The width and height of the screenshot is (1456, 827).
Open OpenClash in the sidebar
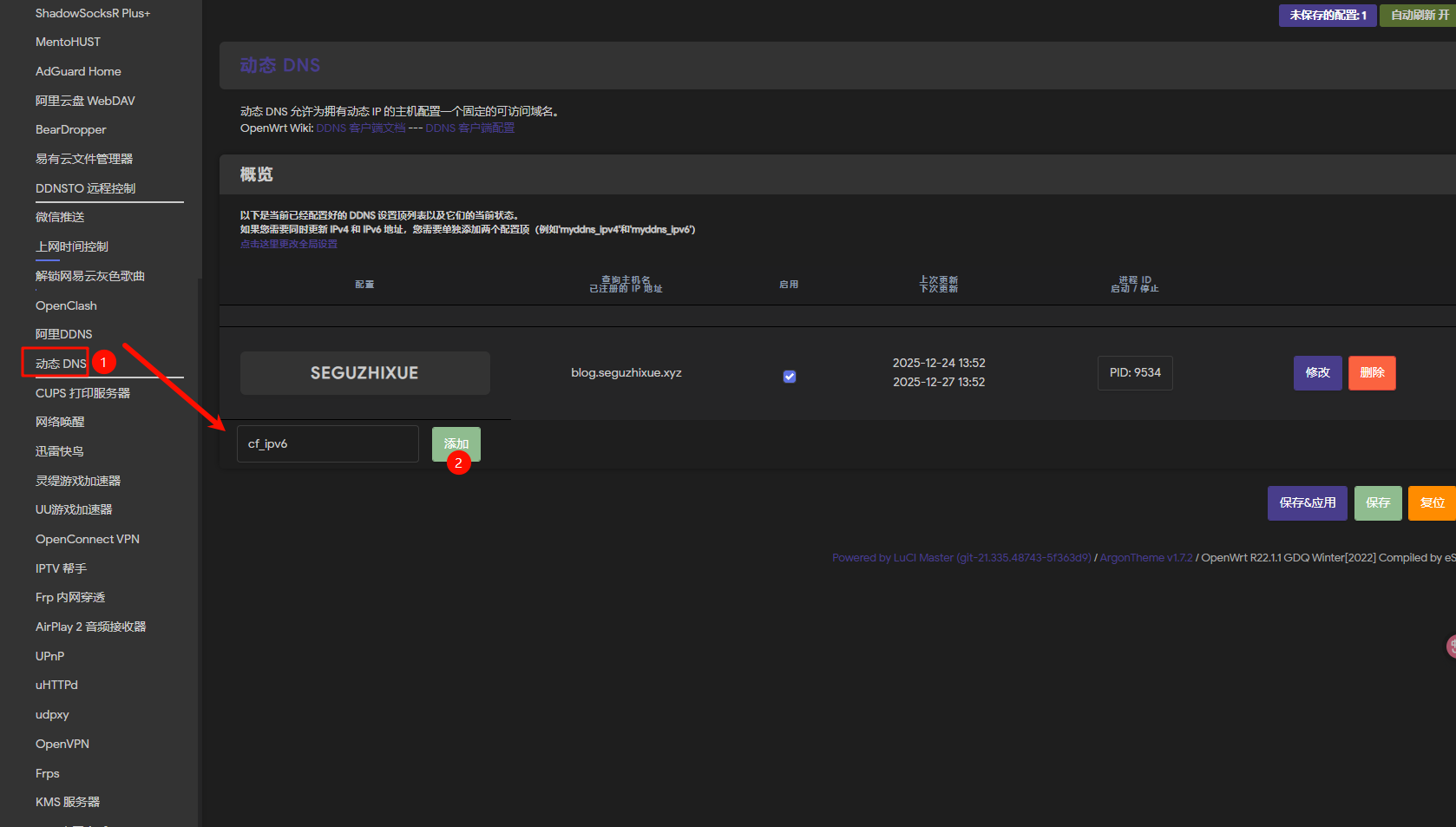(x=66, y=305)
